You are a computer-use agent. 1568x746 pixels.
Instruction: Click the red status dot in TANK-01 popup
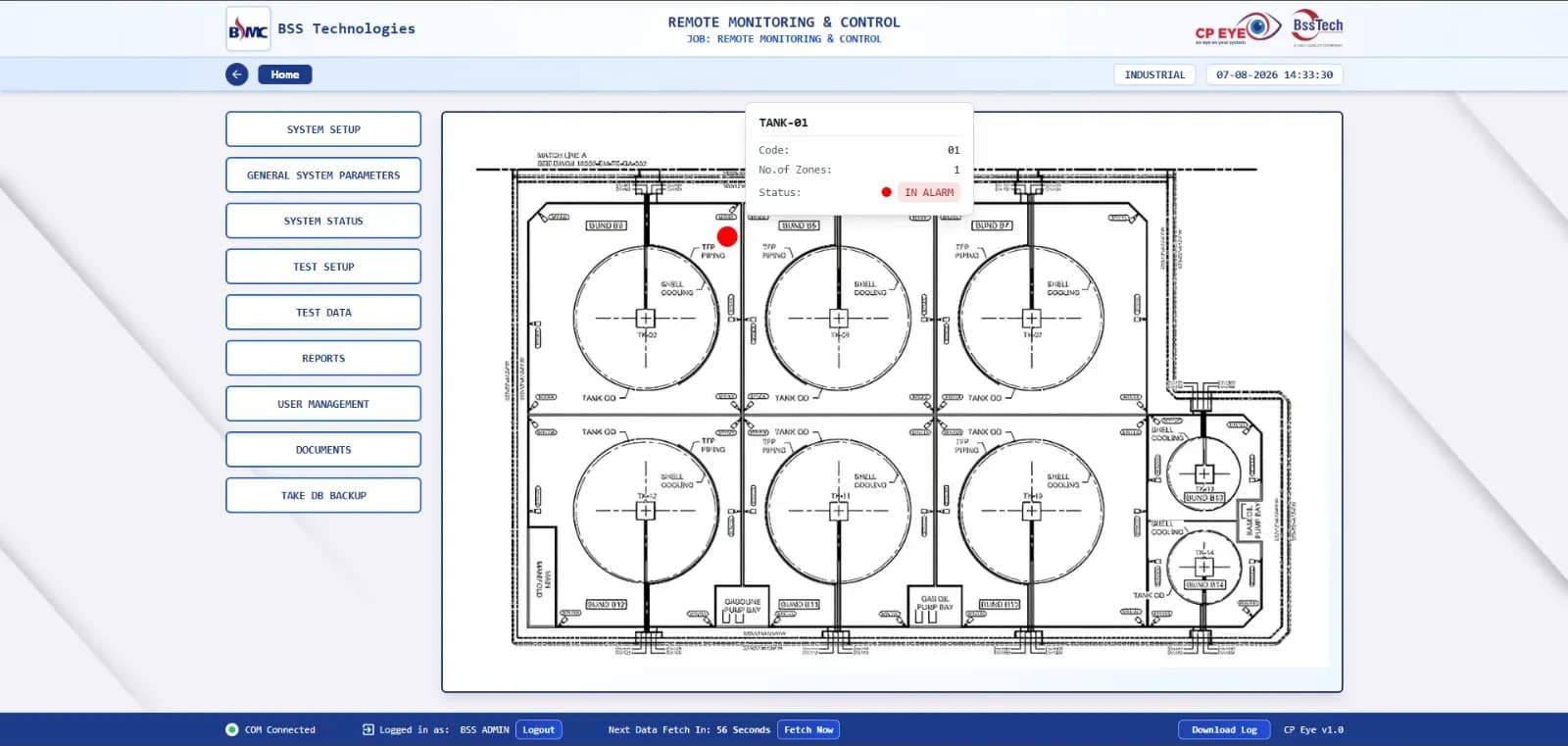(886, 192)
